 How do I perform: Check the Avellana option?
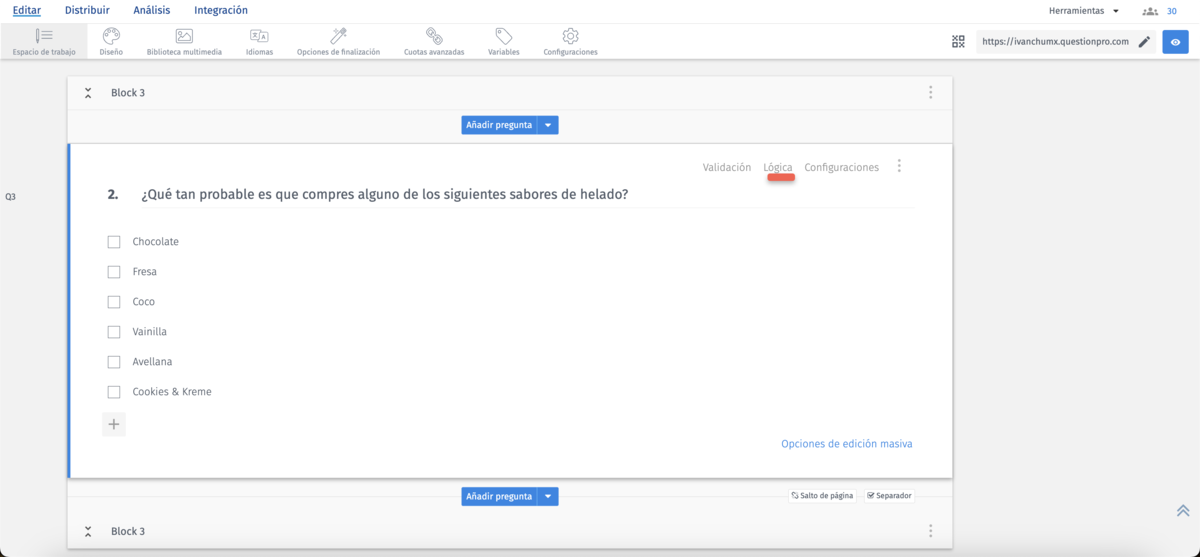(x=114, y=362)
